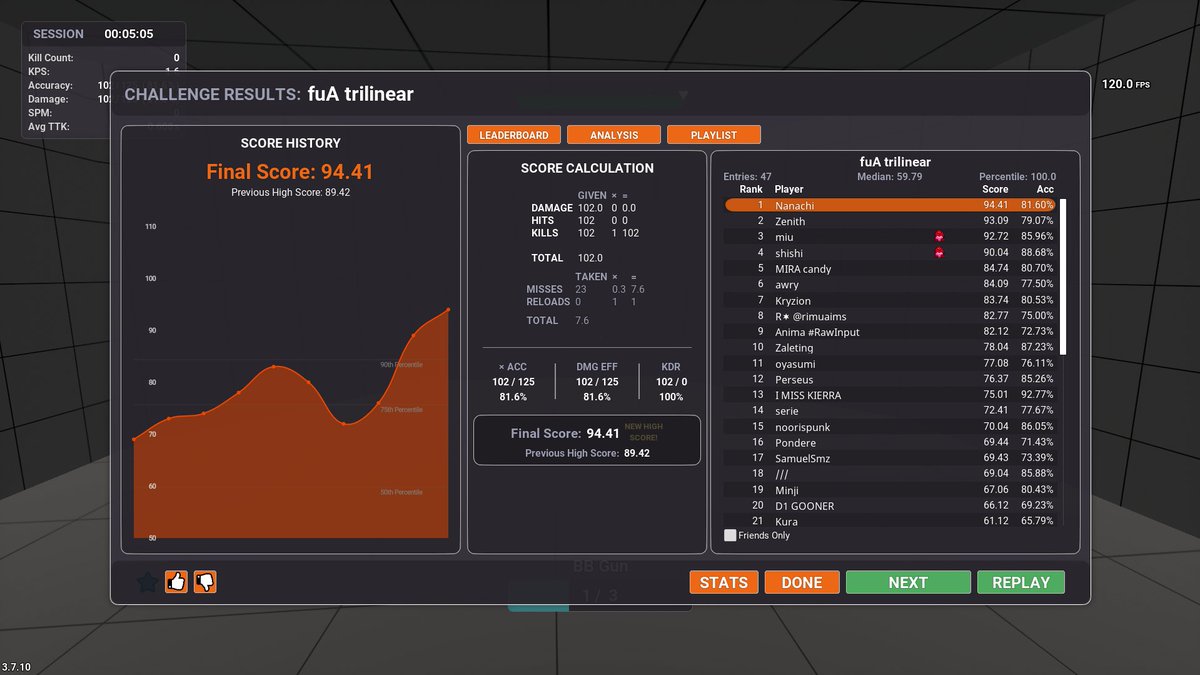This screenshot has height=675, width=1200.
Task: Select player serie in leaderboard
Action: (890, 411)
